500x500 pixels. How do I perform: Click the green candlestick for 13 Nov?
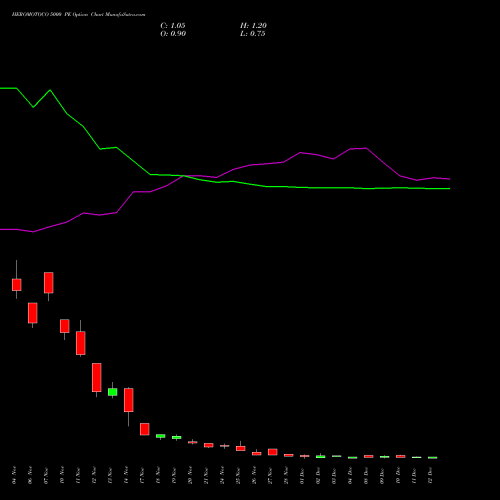pyautogui.click(x=113, y=392)
